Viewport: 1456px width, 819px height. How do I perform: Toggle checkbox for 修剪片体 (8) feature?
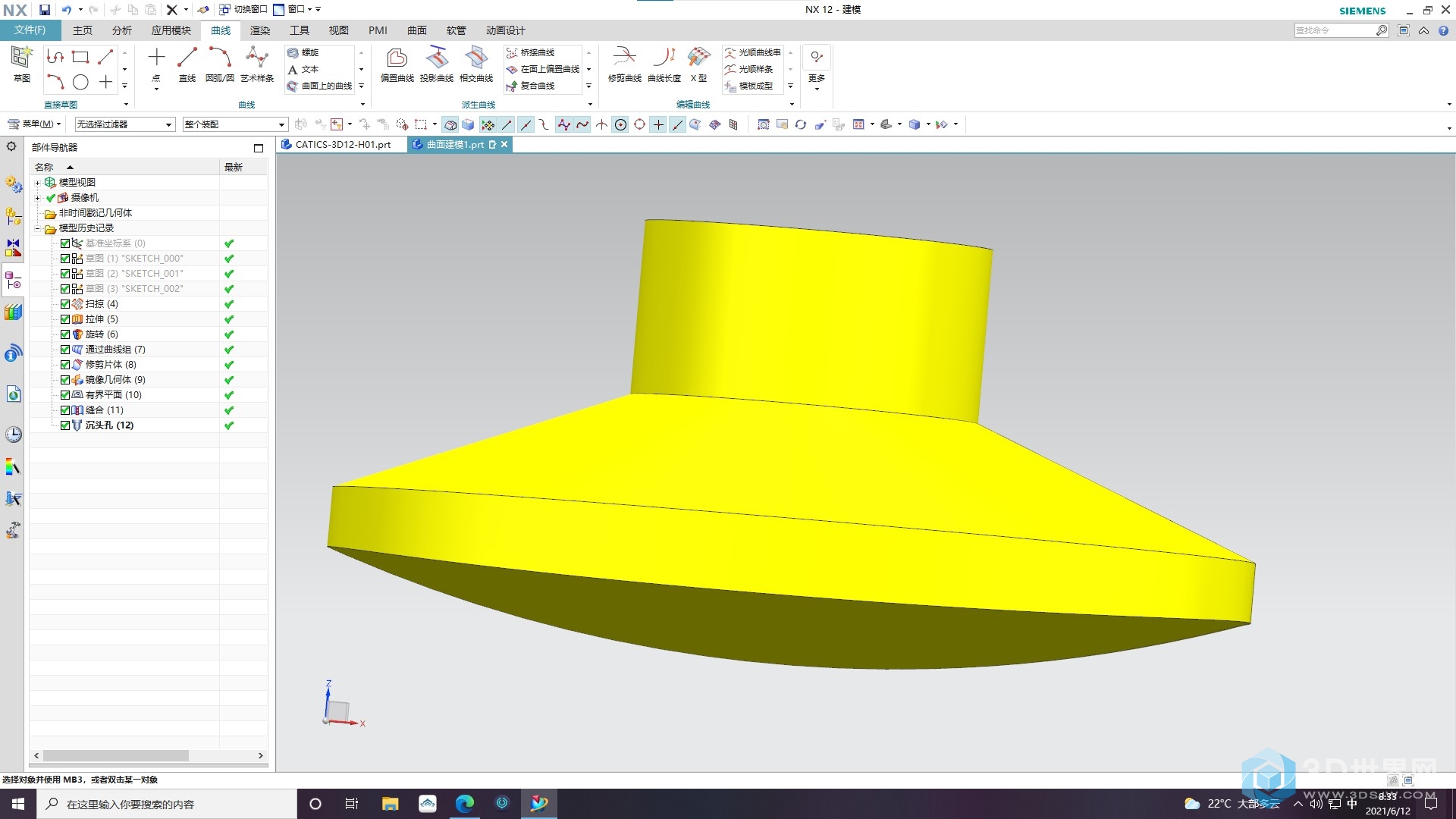65,365
